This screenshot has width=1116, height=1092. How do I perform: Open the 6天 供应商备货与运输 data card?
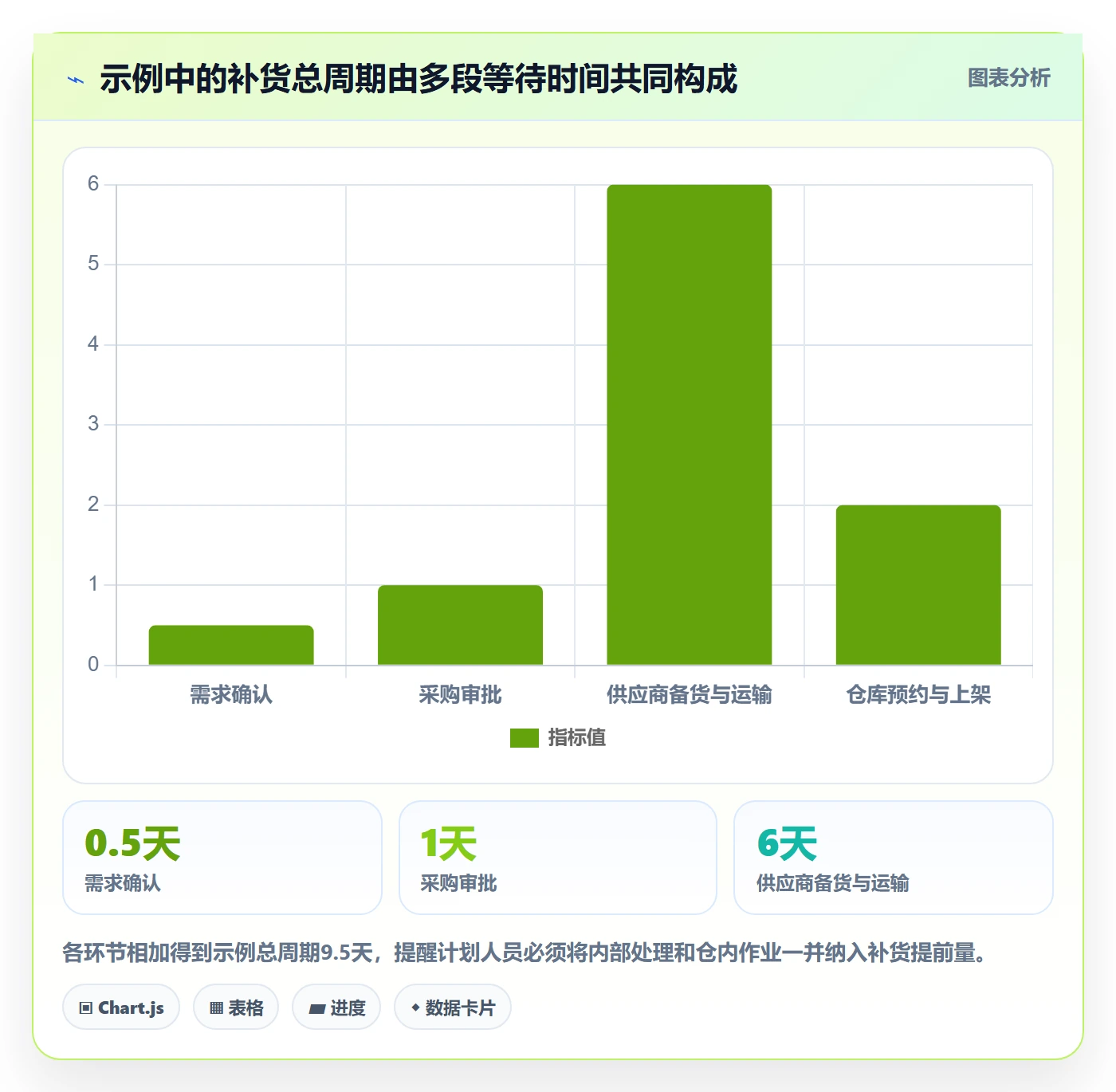[x=894, y=858]
